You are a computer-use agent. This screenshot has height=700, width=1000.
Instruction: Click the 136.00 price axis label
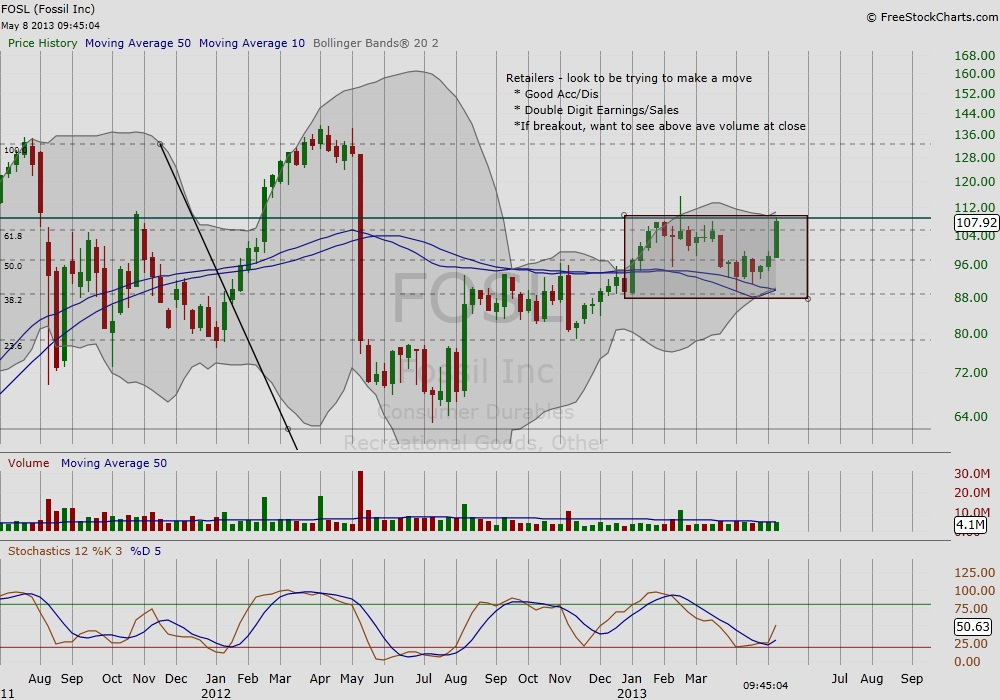(974, 135)
